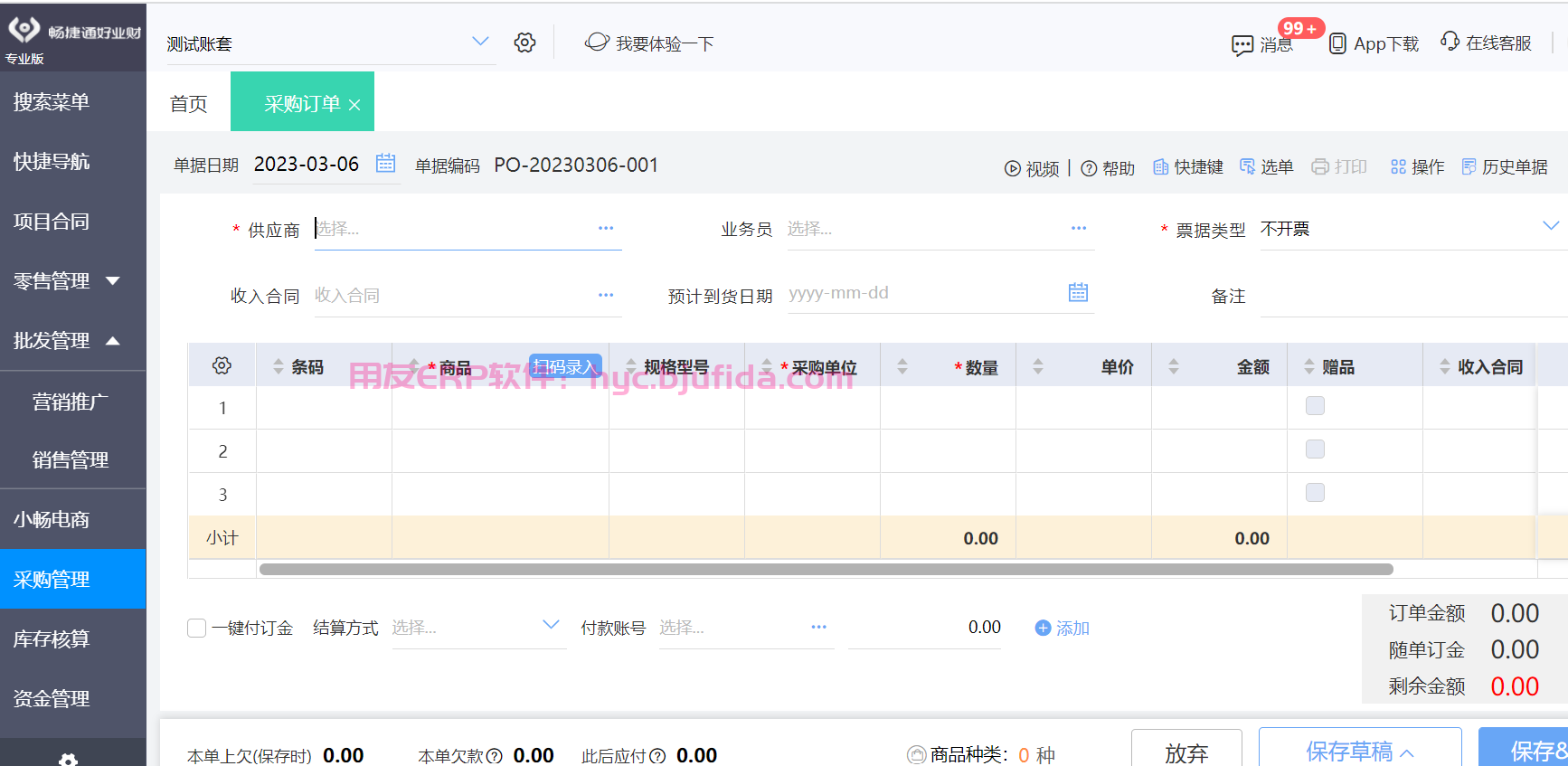Tick the 赠品 checkbox in row 1
Viewport: 1568px width, 766px height.
click(x=1315, y=406)
